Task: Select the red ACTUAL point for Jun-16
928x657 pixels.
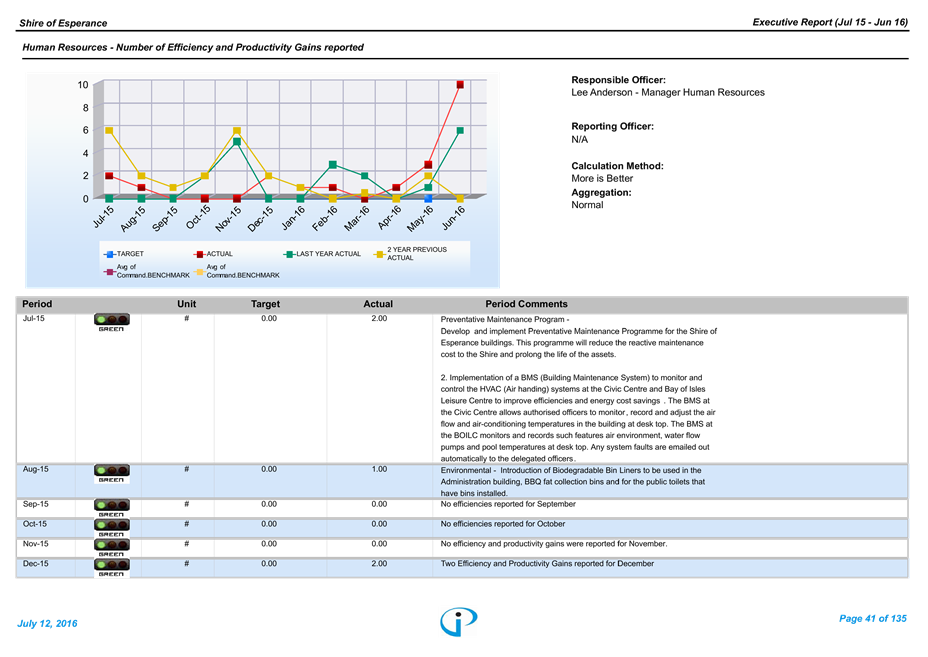Action: click(460, 85)
